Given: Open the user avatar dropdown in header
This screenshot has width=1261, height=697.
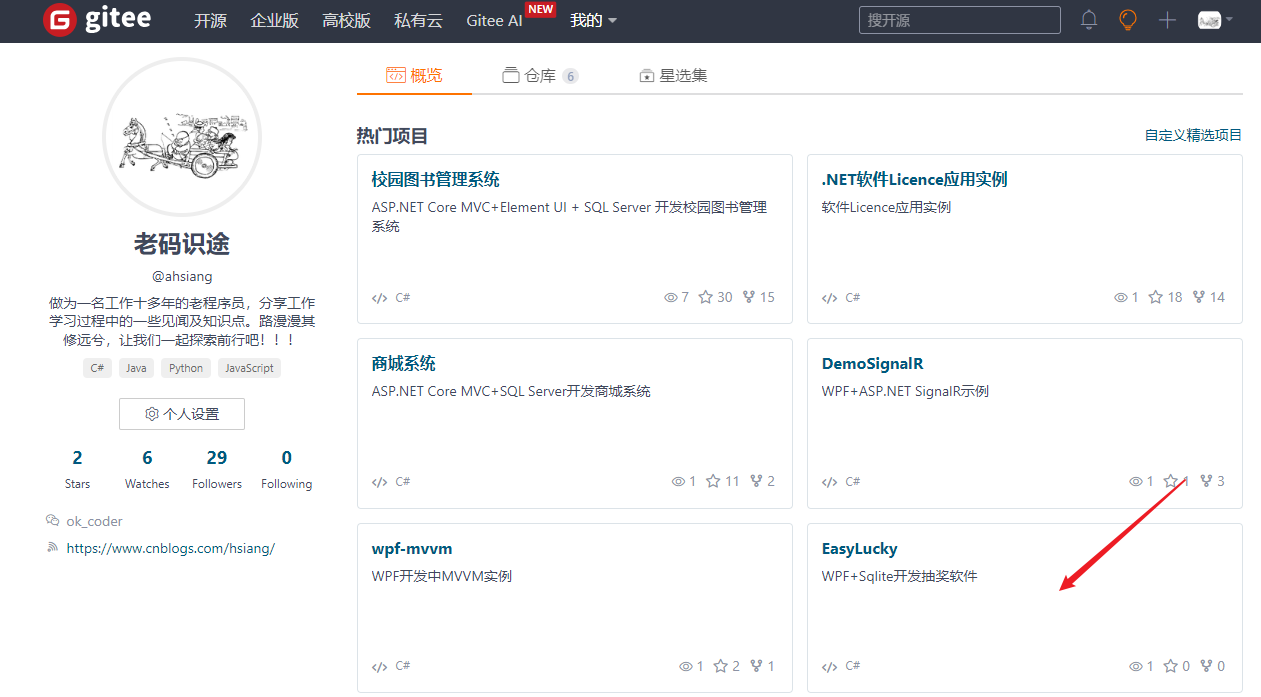Looking at the screenshot, I should click(x=1215, y=20).
